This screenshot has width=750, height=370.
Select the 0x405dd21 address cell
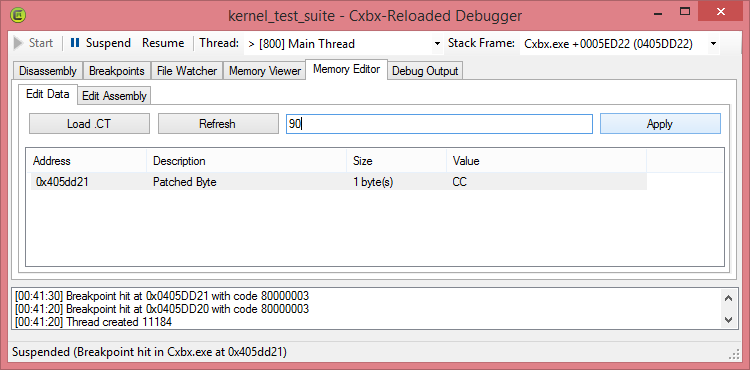click(x=62, y=182)
